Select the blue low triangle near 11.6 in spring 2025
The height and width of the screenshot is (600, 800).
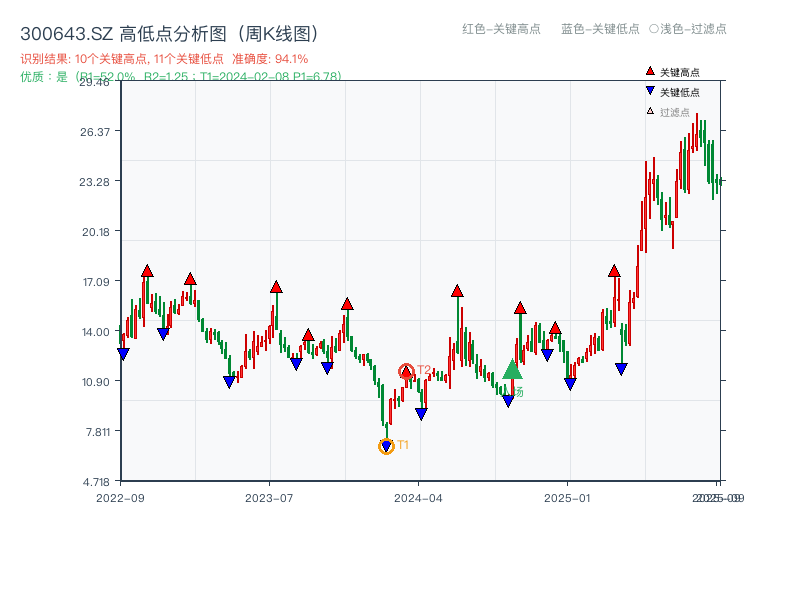(621, 369)
